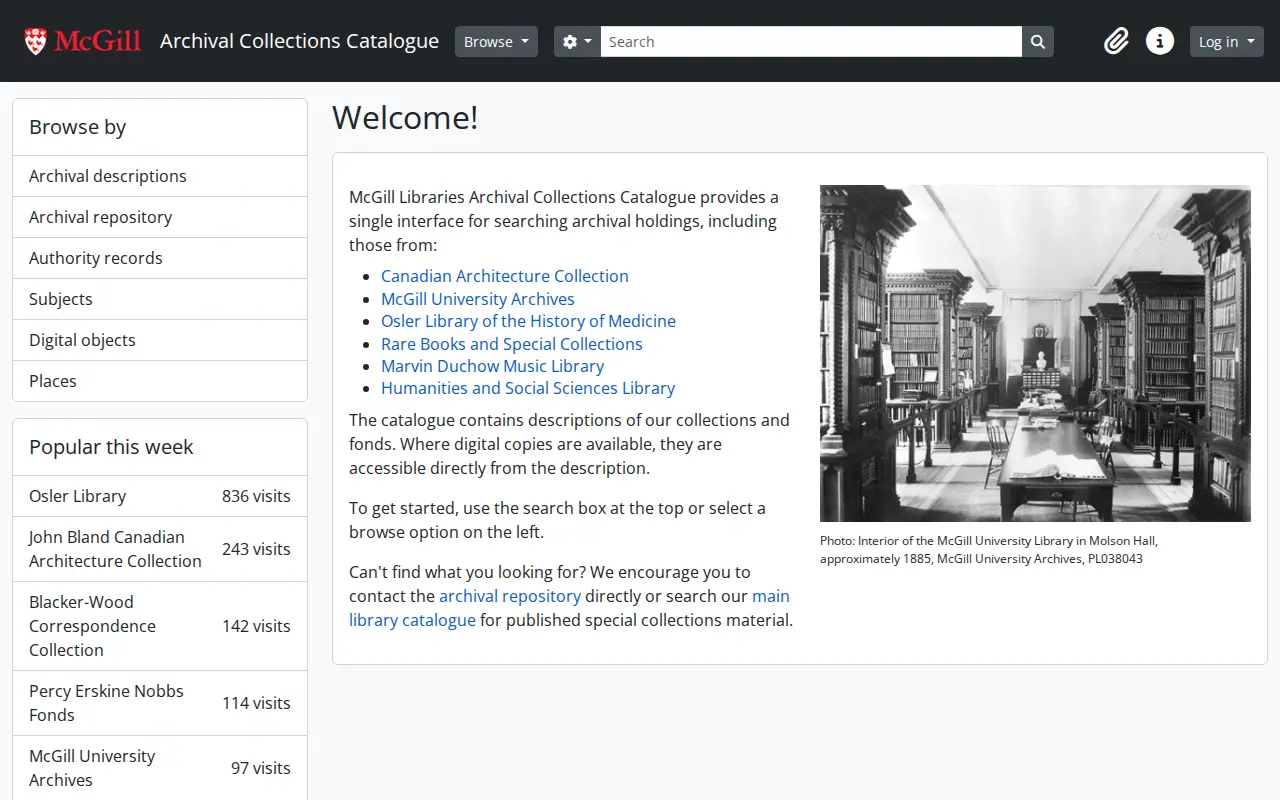1280x800 pixels.
Task: Click the Popular this week heading
Action: pos(111,447)
